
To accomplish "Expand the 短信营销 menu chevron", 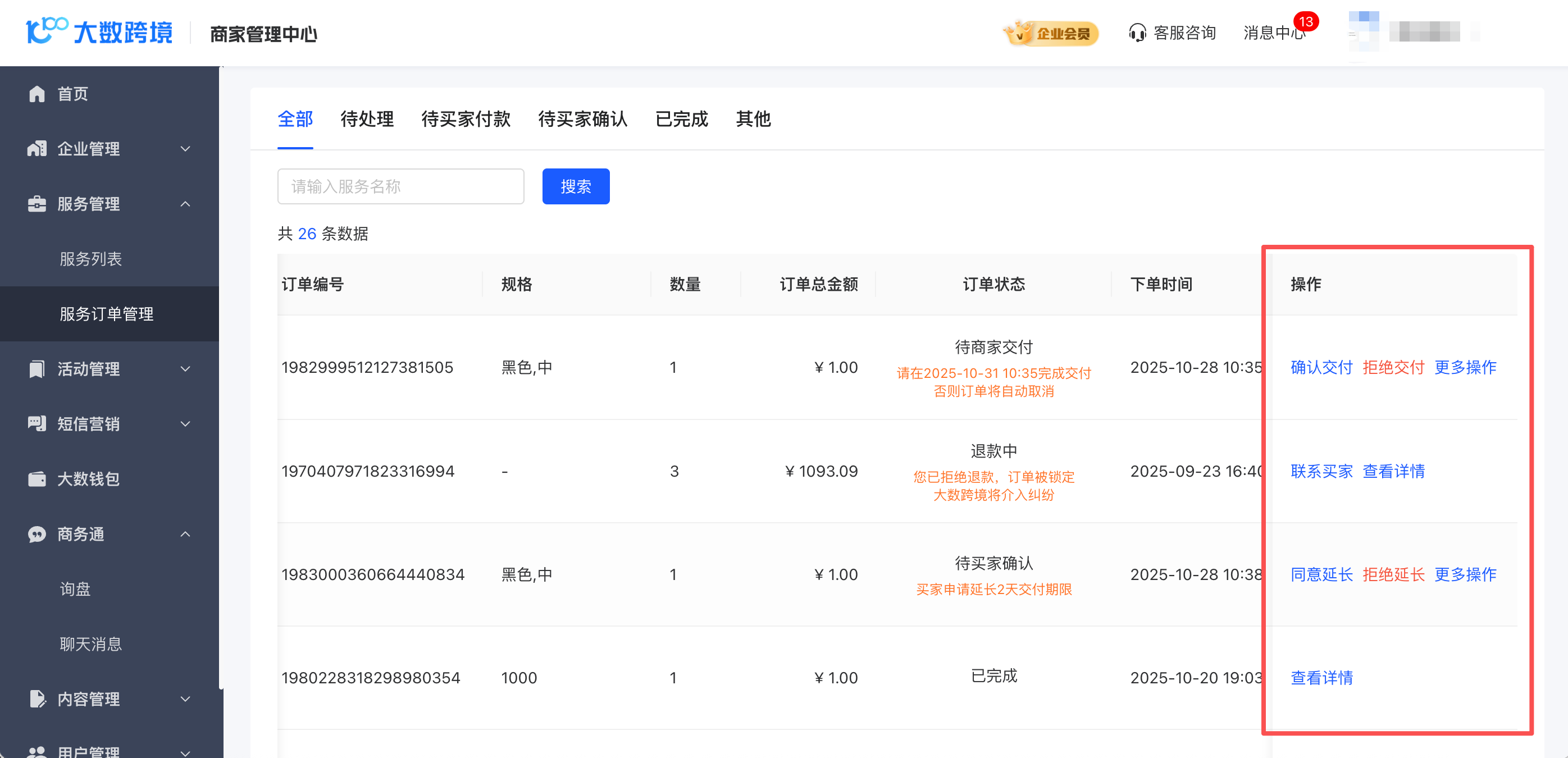I will tap(186, 423).
